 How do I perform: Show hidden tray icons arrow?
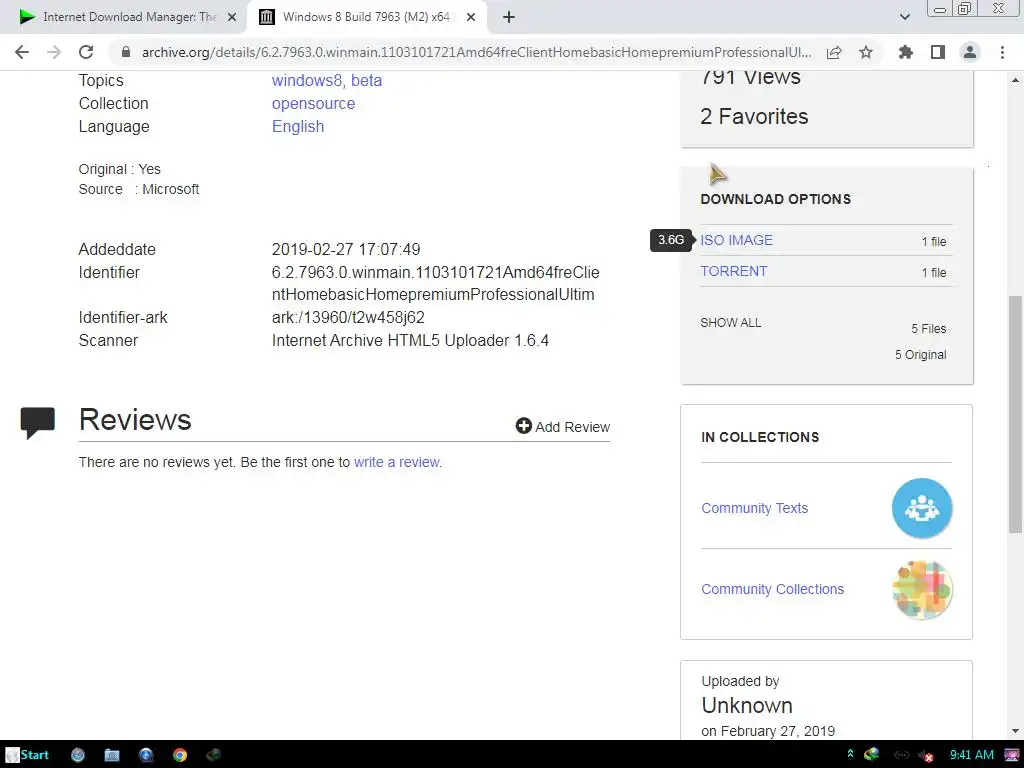tap(850, 755)
